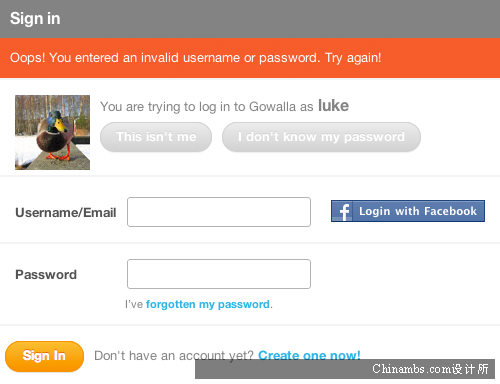Focus the Username/Email input field
This screenshot has width=500, height=384.
click(219, 212)
